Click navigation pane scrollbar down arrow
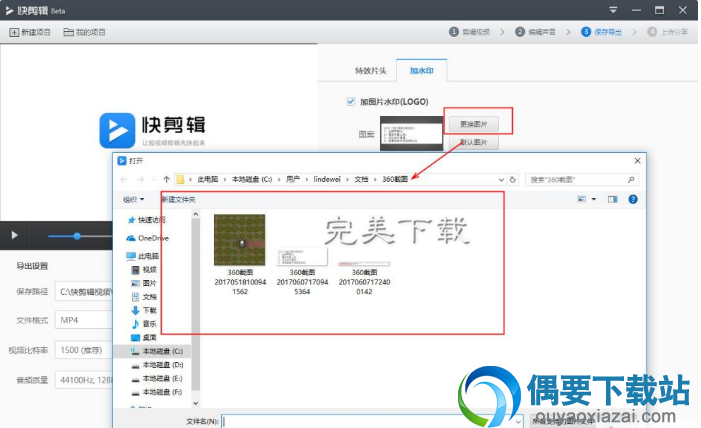This screenshot has width=701, height=428. [x=195, y=403]
